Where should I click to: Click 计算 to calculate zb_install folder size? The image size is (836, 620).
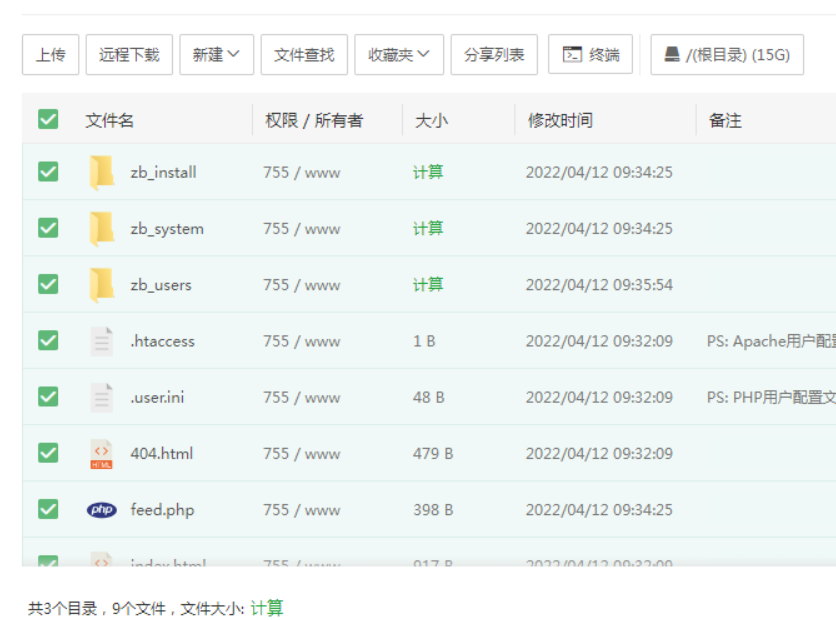429,171
